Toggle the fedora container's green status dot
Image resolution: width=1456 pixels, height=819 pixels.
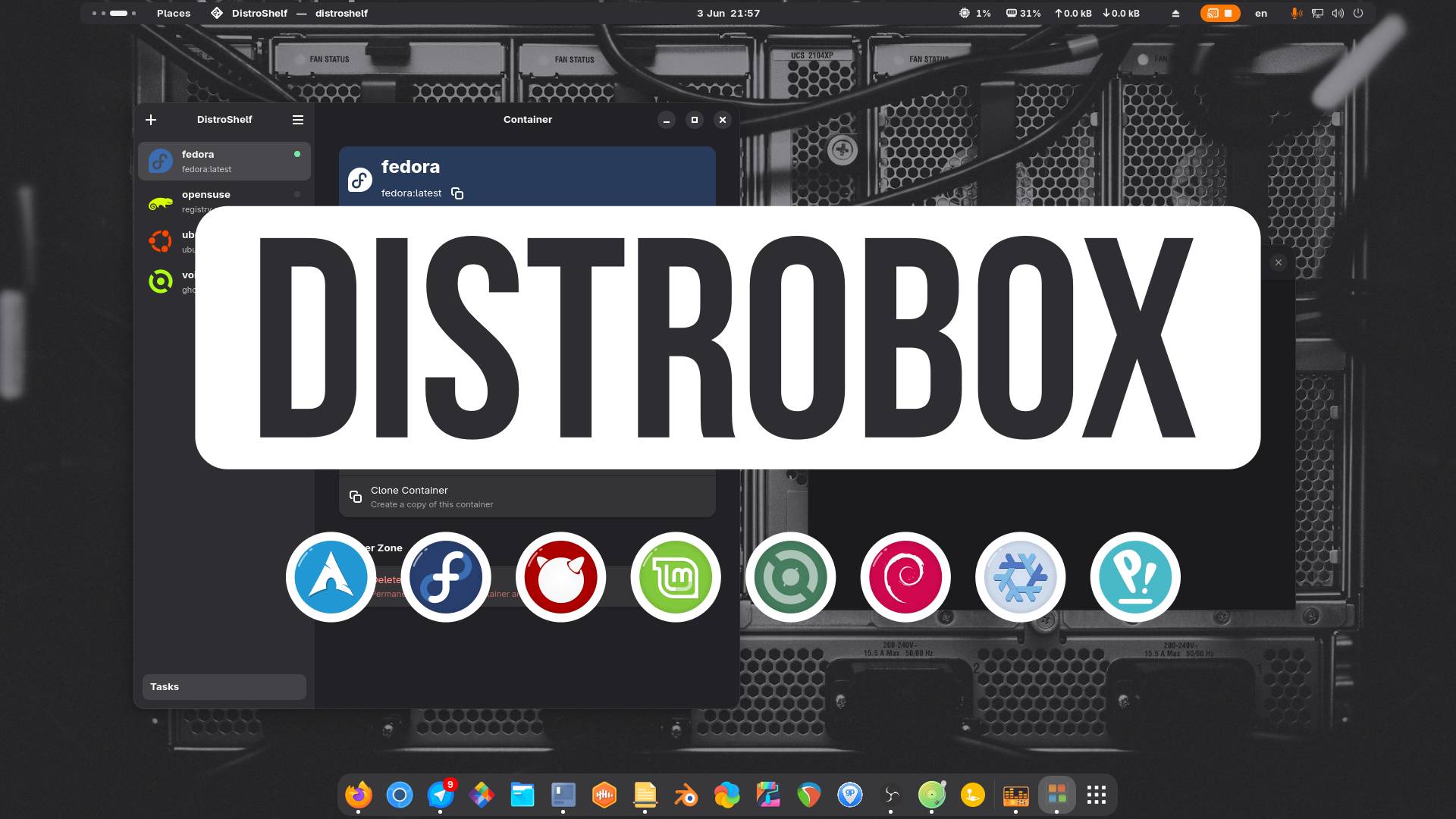(x=297, y=154)
